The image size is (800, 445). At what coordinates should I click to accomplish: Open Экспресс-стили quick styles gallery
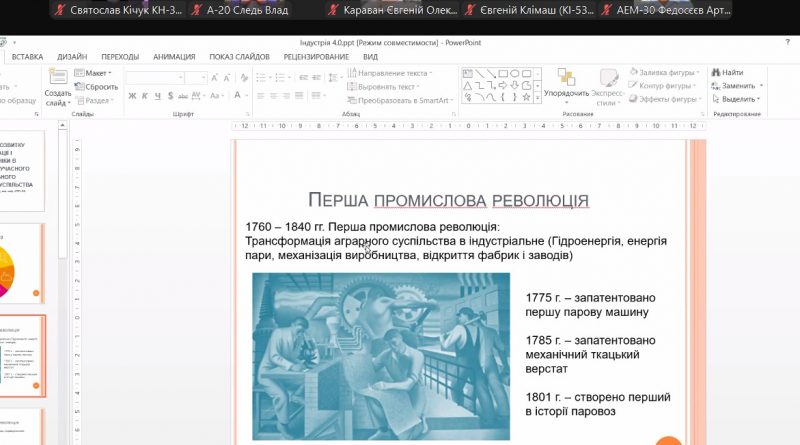pos(607,87)
